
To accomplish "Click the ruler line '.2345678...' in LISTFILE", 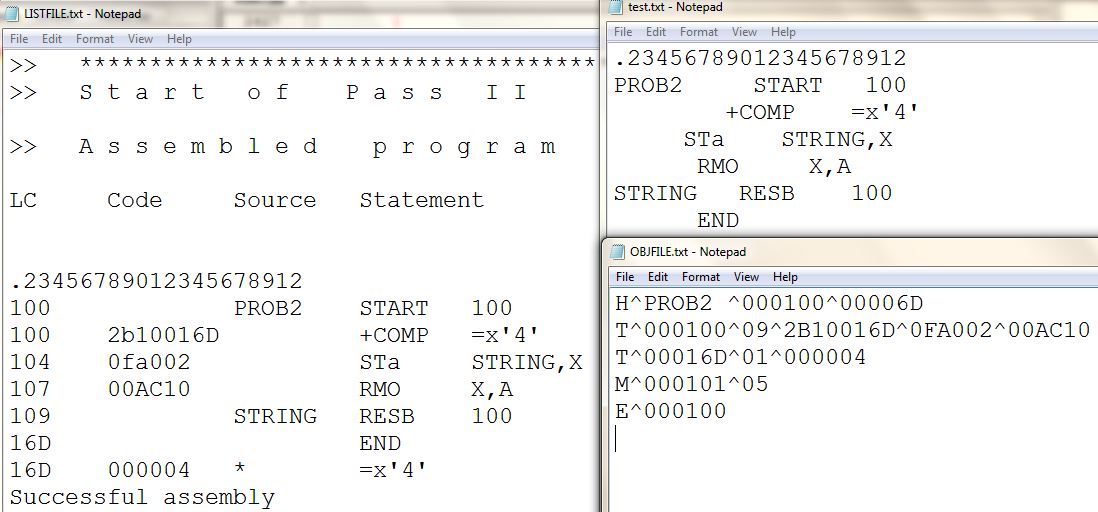I will tap(156, 282).
